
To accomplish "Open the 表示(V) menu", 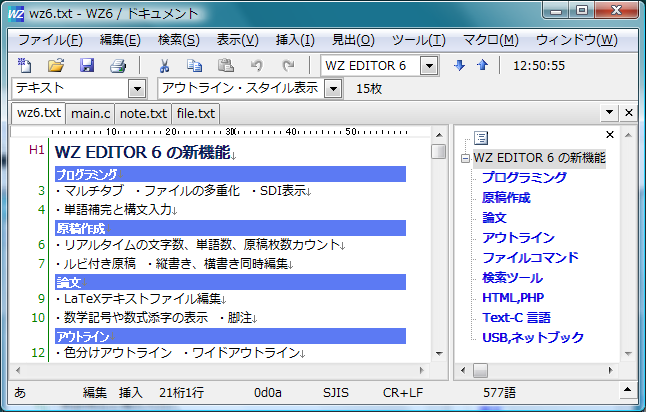I will click(x=238, y=40).
